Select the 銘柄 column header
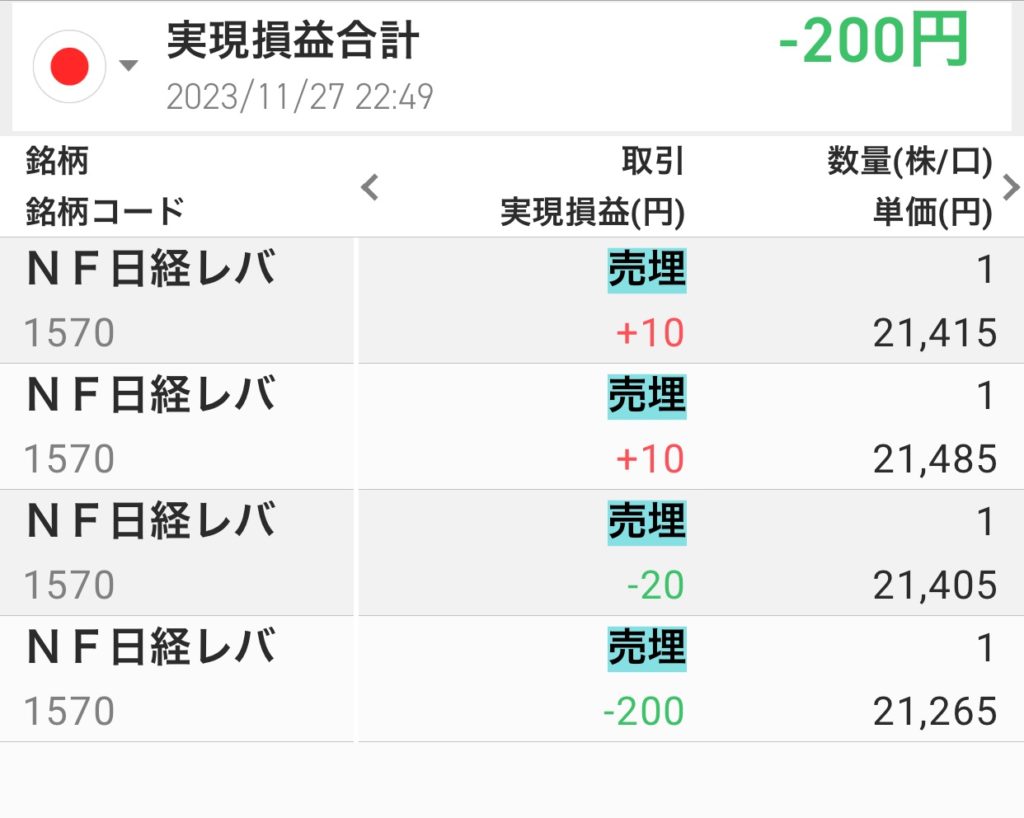The width and height of the screenshot is (1024, 818). pyautogui.click(x=57, y=160)
